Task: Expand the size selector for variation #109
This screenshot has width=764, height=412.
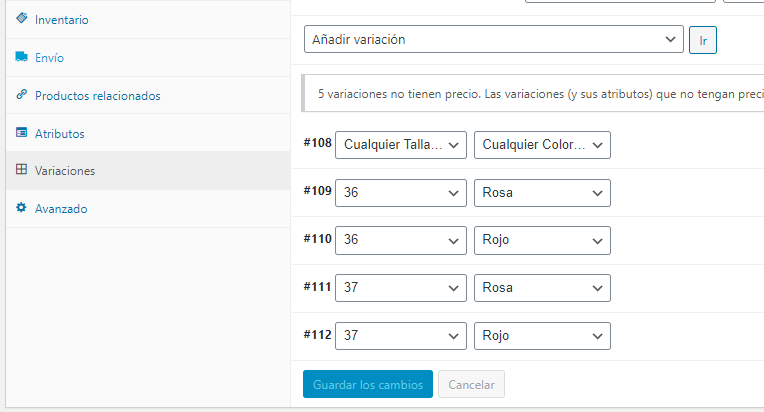Action: (401, 192)
